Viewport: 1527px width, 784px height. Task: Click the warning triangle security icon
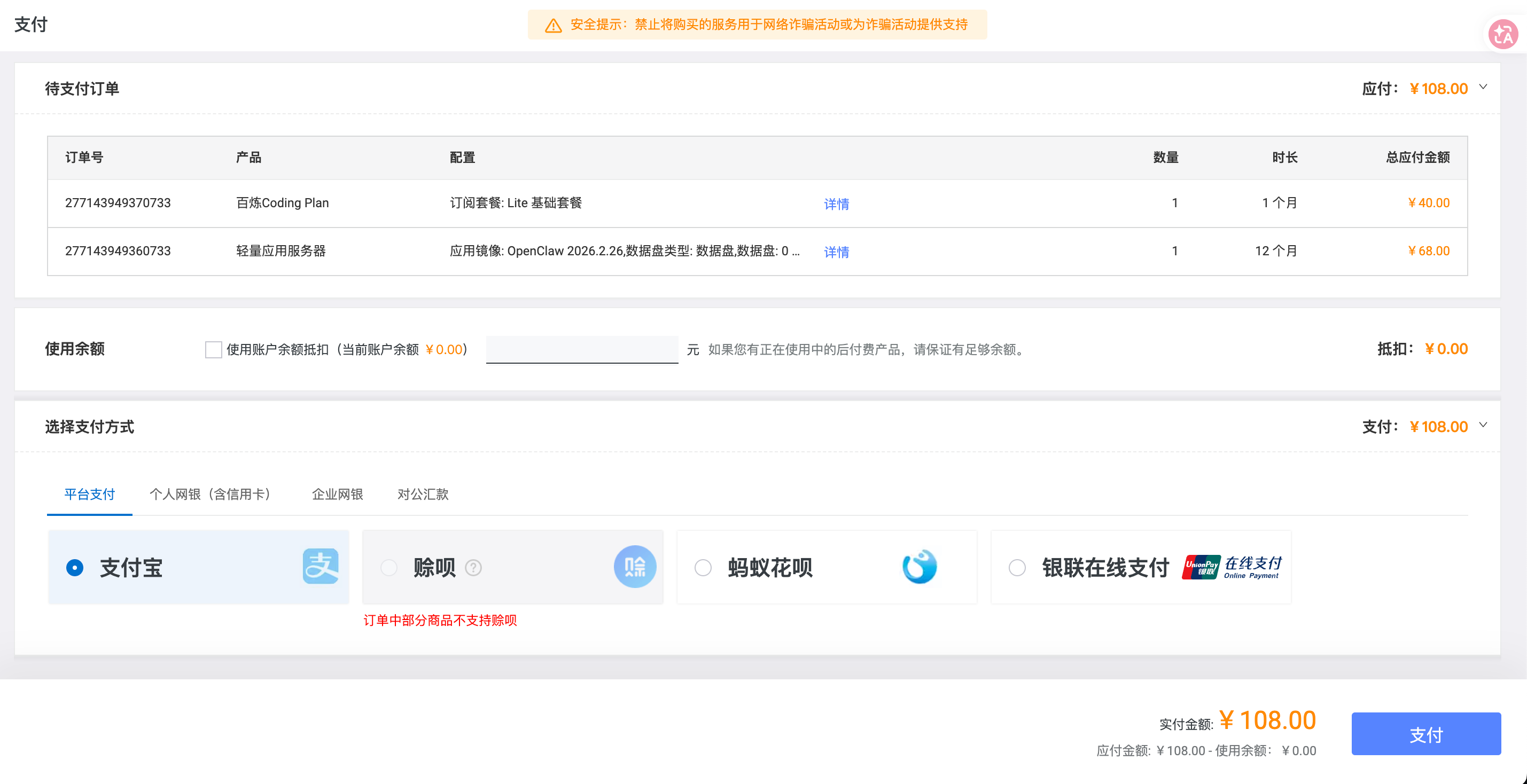tap(553, 26)
